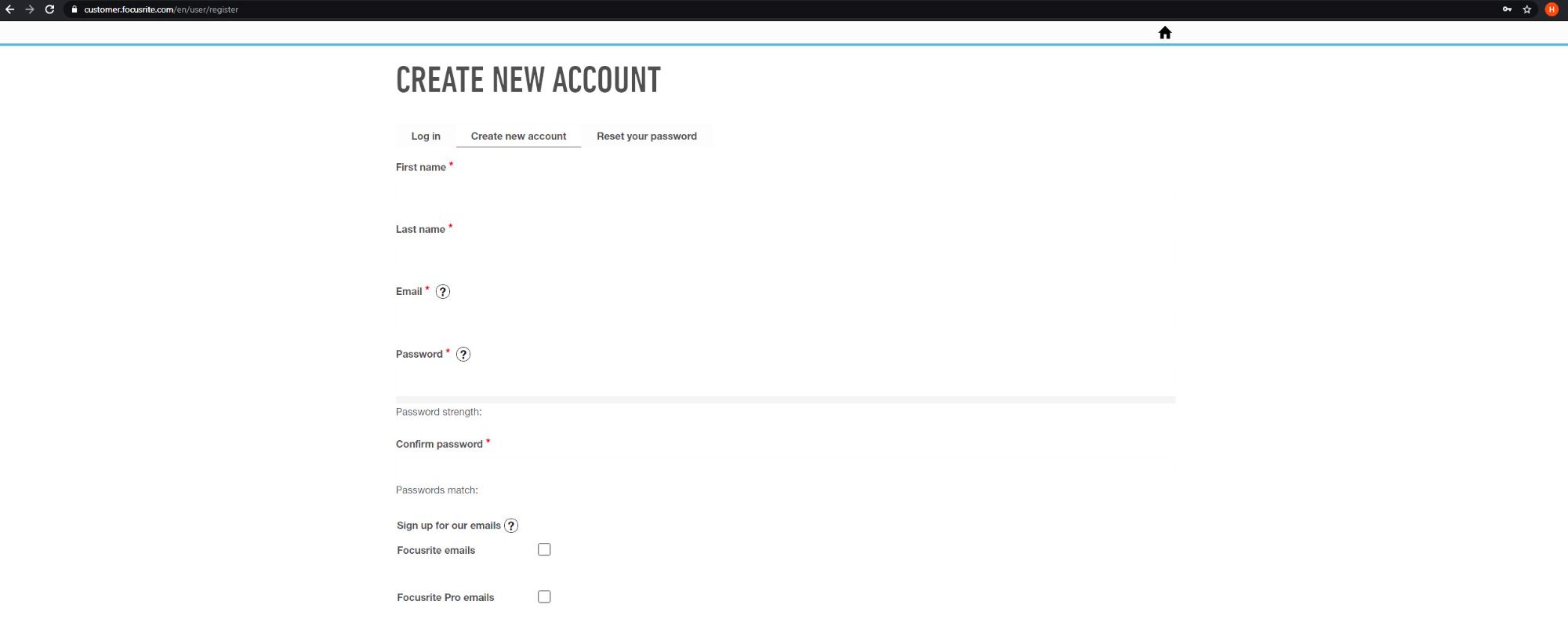Reload the current page
The width and height of the screenshot is (1568, 619).
(49, 9)
